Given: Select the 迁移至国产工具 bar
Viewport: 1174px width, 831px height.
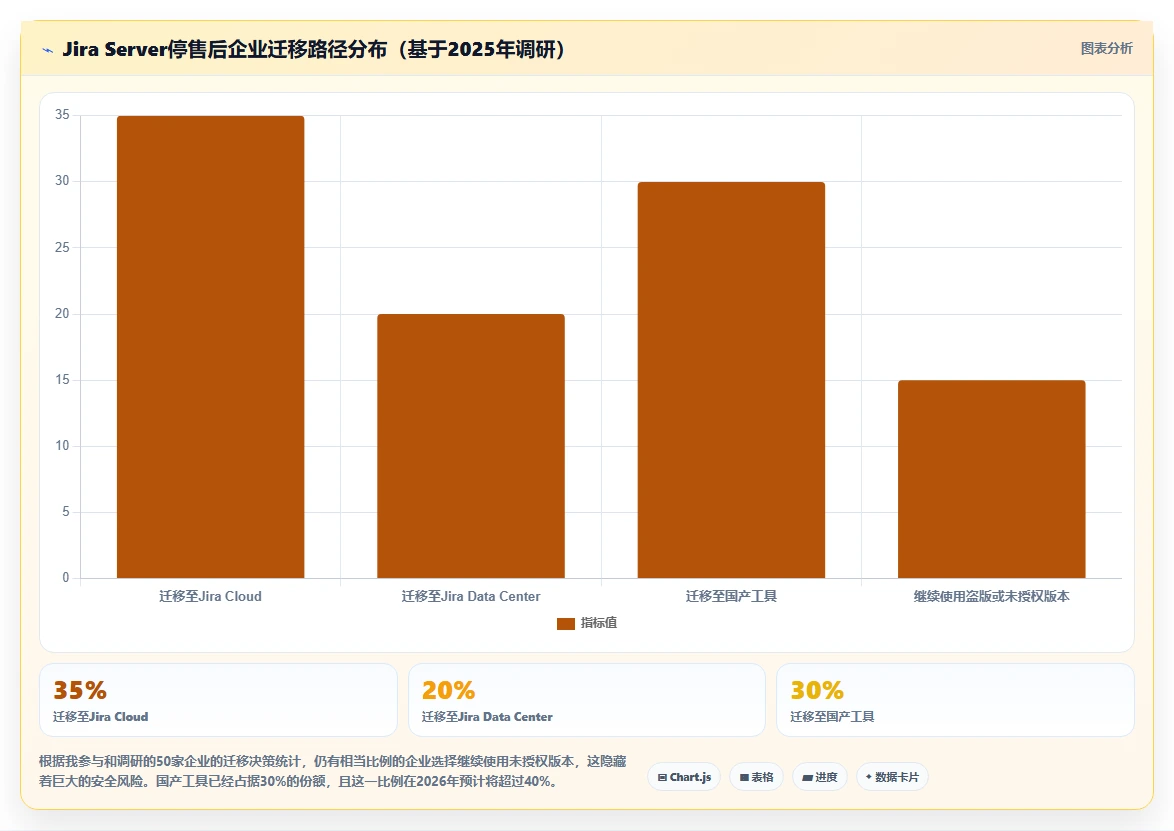Looking at the screenshot, I should 732,380.
